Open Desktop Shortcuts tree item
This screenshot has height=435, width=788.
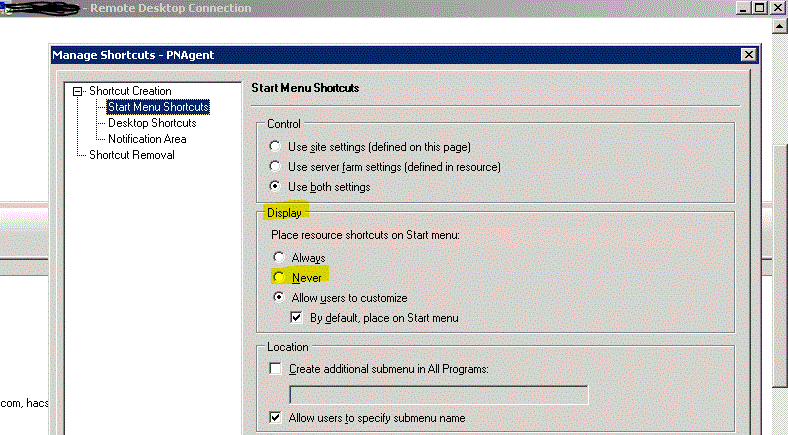click(152, 123)
